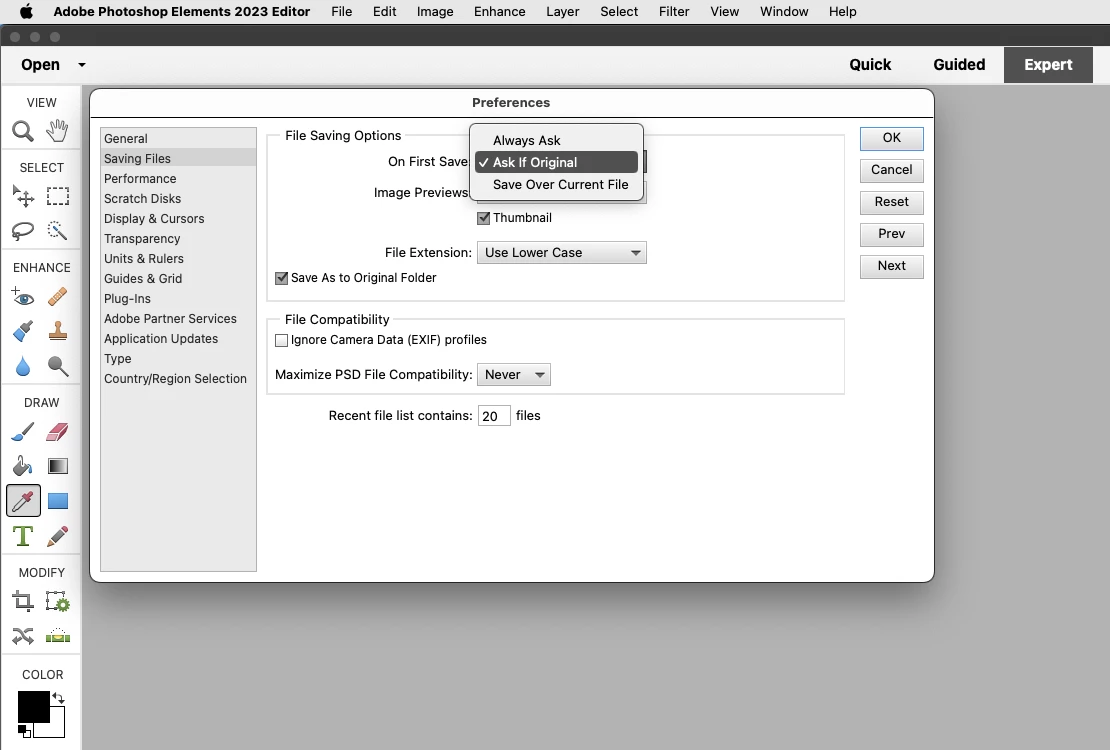Viewport: 1110px width, 750px height.
Task: Switch to Quick mode tab
Action: click(x=870, y=64)
